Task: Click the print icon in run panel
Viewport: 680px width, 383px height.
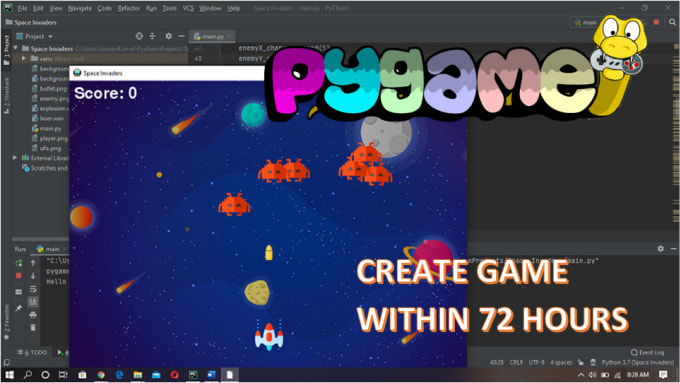Action: [33, 315]
